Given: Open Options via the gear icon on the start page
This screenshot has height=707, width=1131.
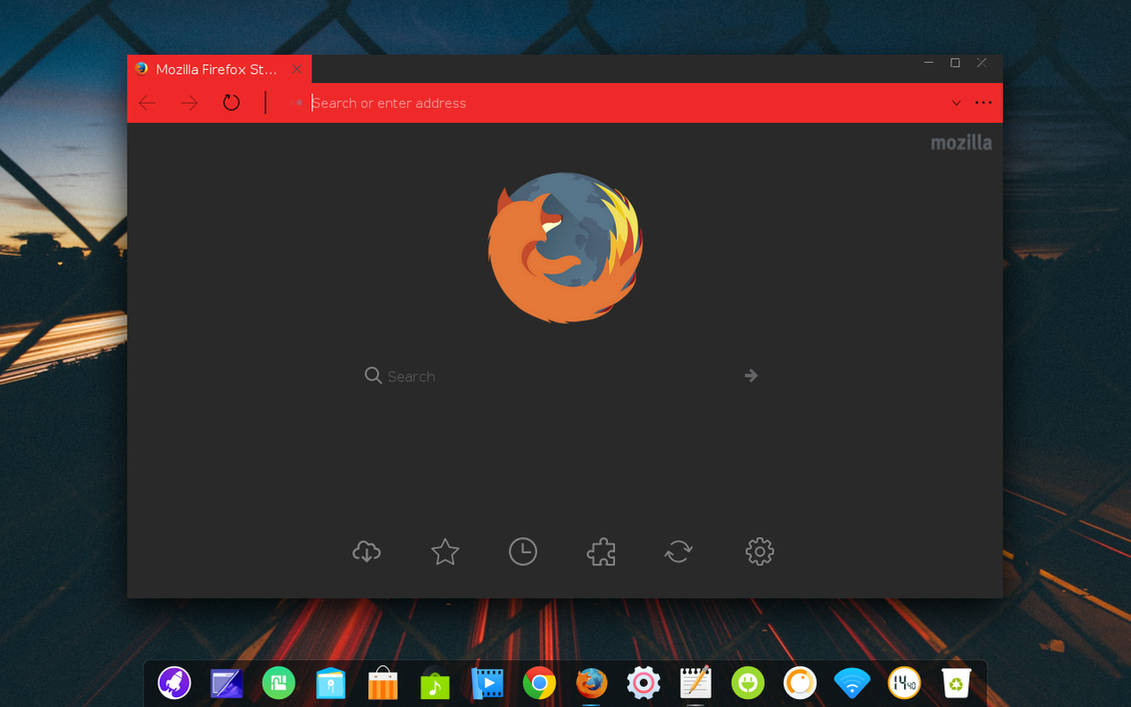Looking at the screenshot, I should click(x=760, y=552).
